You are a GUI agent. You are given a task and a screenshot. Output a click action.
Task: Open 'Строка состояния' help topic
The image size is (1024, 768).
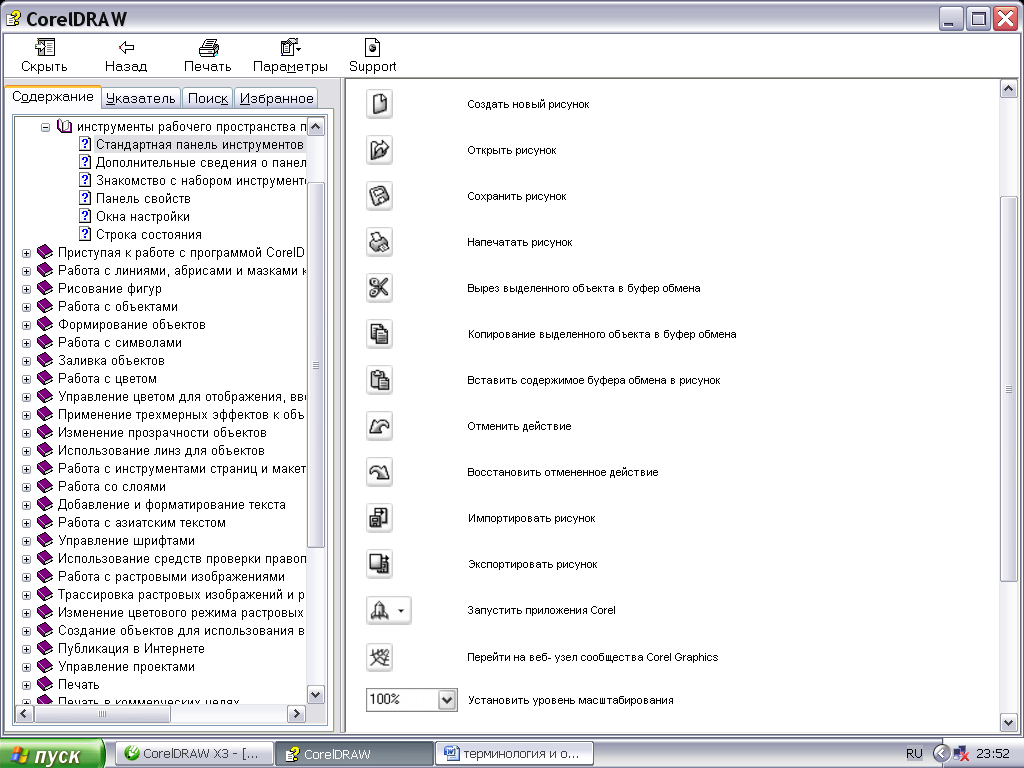tap(148, 234)
